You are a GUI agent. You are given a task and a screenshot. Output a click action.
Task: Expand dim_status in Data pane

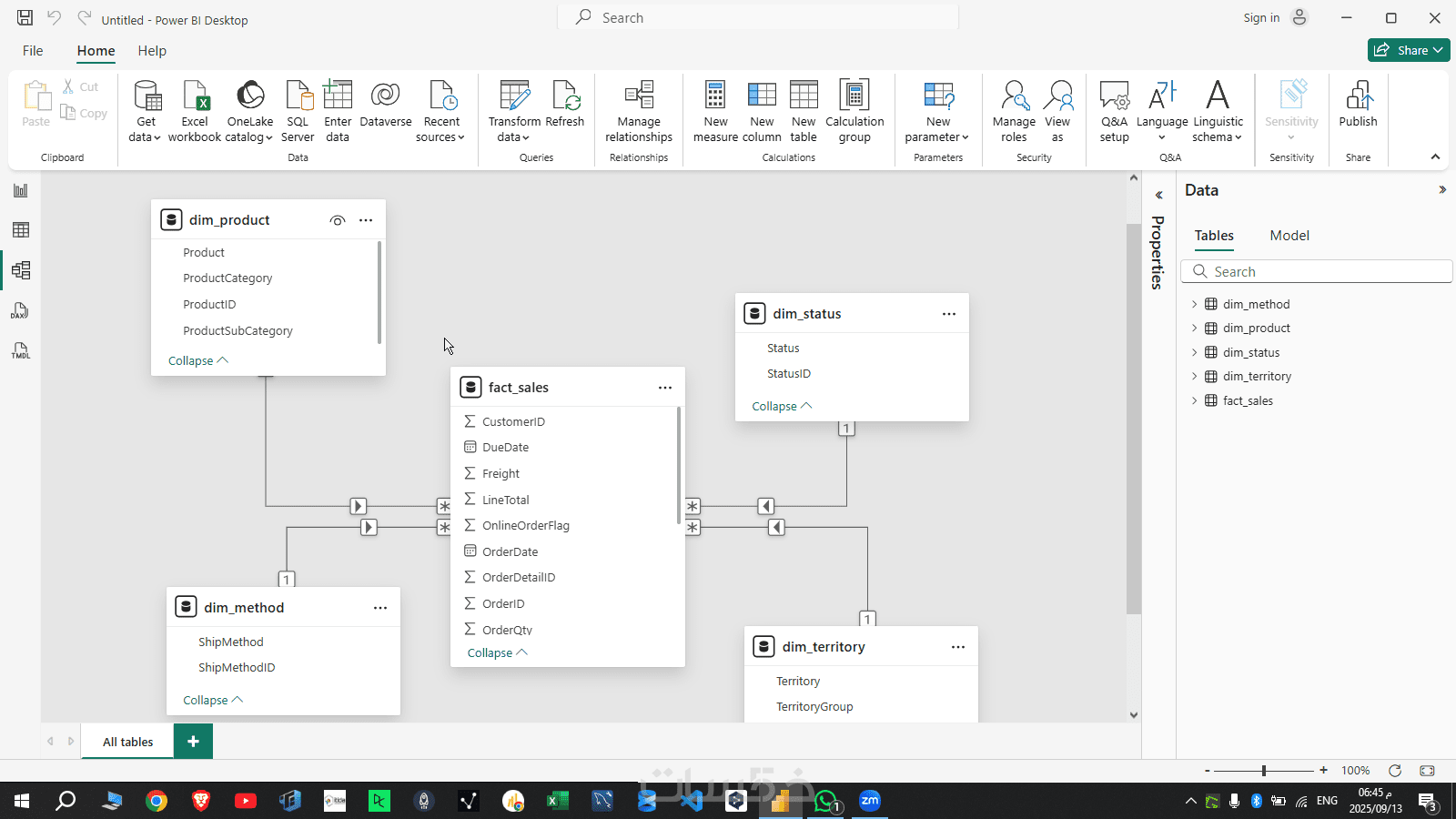[1195, 352]
